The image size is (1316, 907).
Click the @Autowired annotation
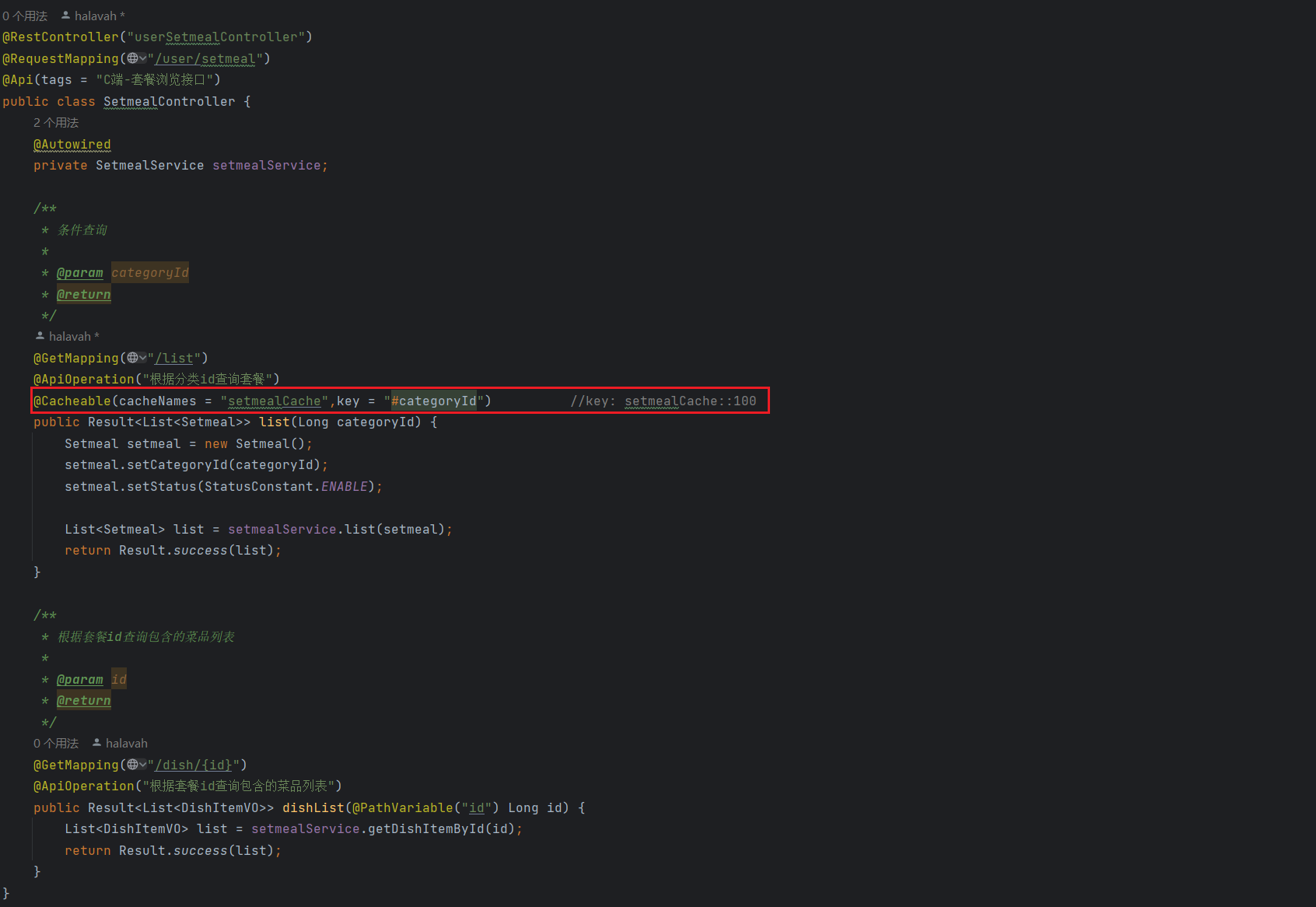[x=72, y=145]
